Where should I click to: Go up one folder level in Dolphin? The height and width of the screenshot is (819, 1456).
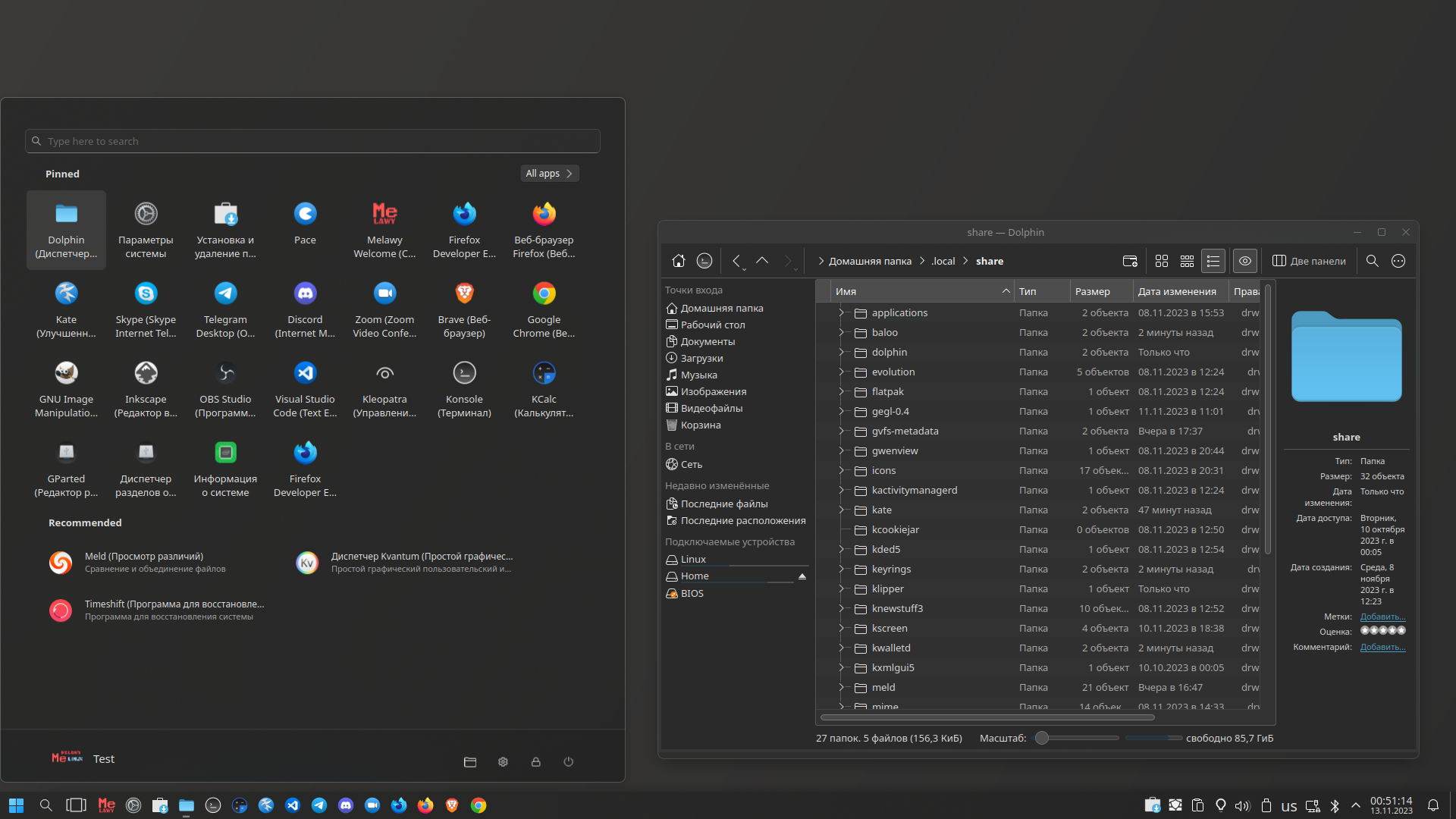tap(762, 261)
